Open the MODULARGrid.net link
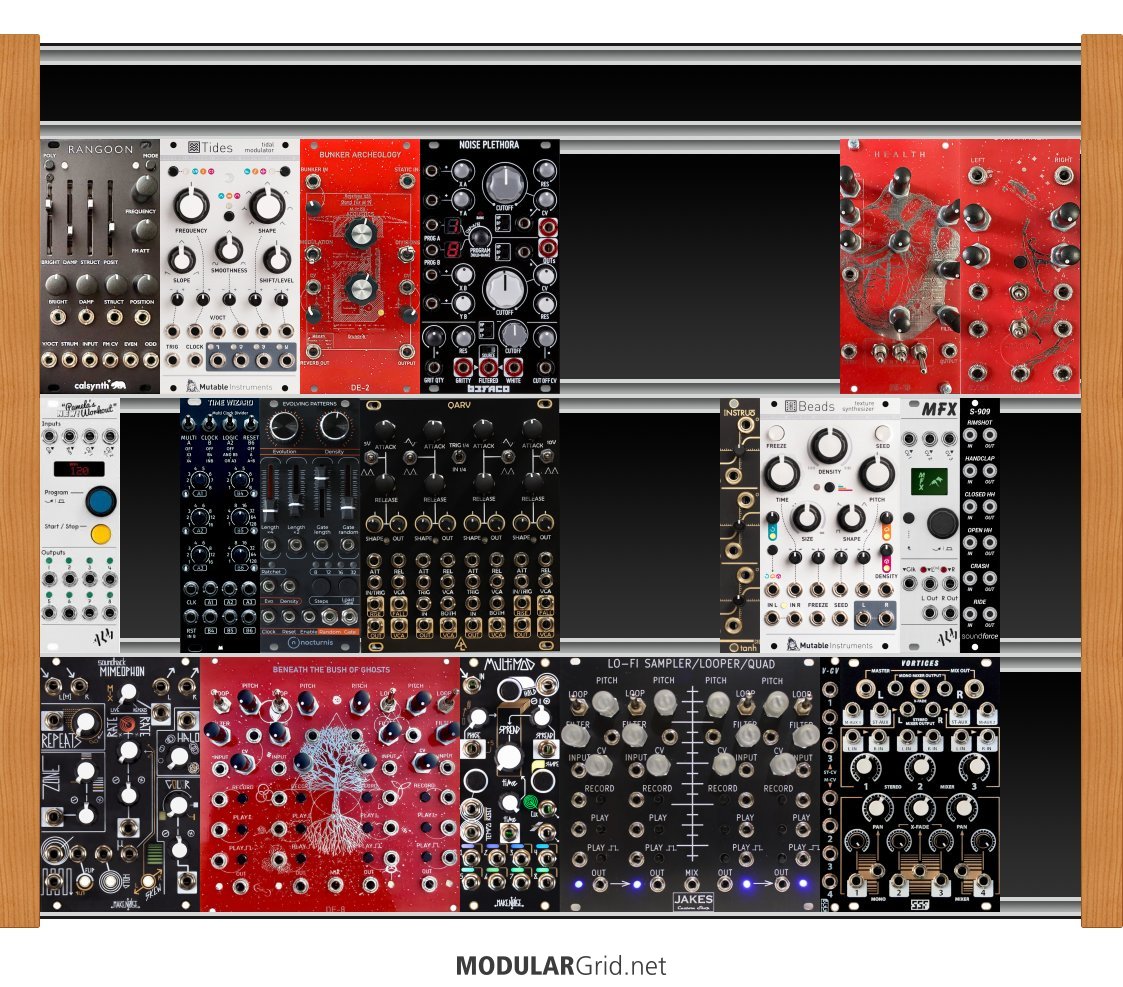Viewport: 1123px width, 987px height. click(x=561, y=966)
